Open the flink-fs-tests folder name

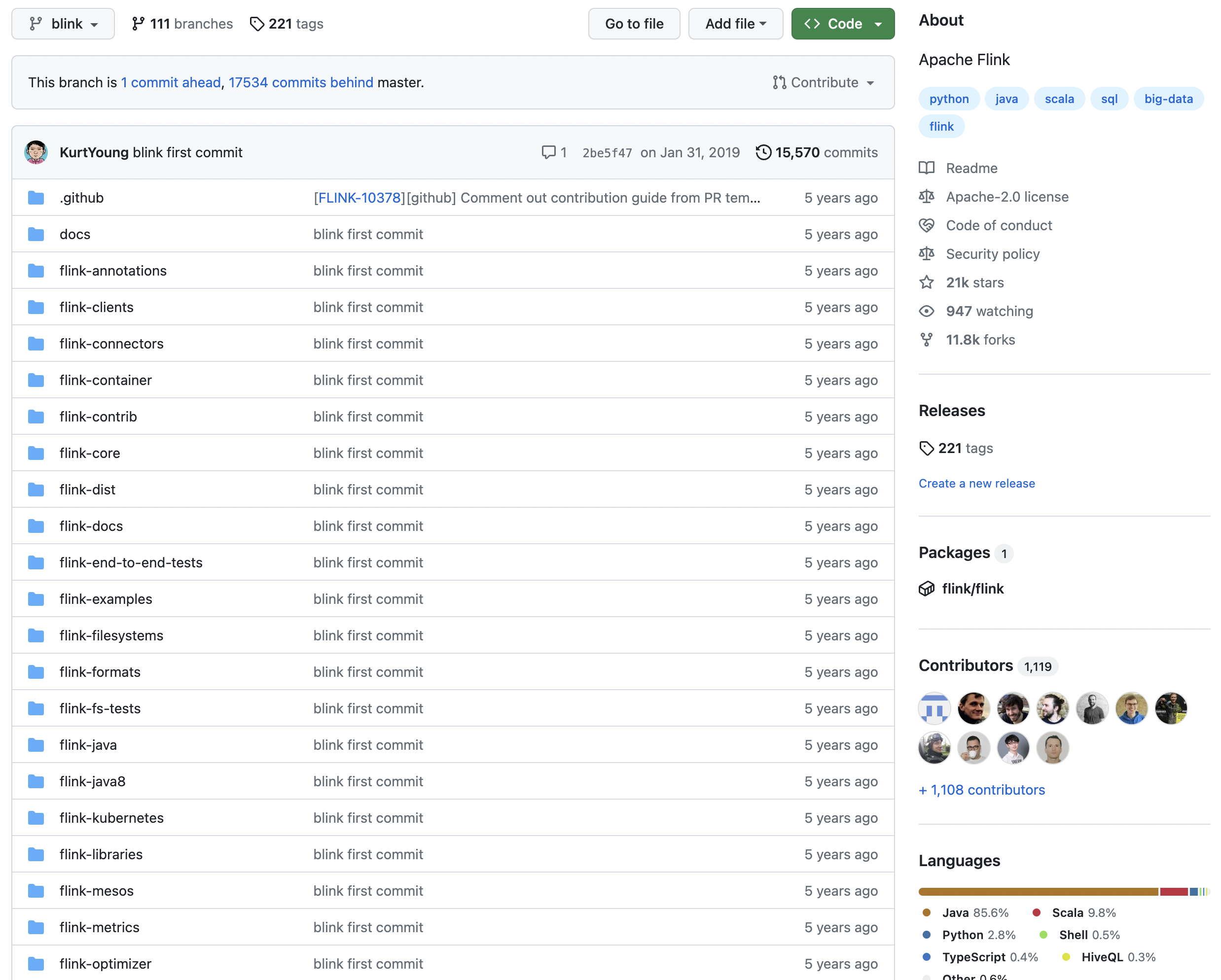click(100, 708)
